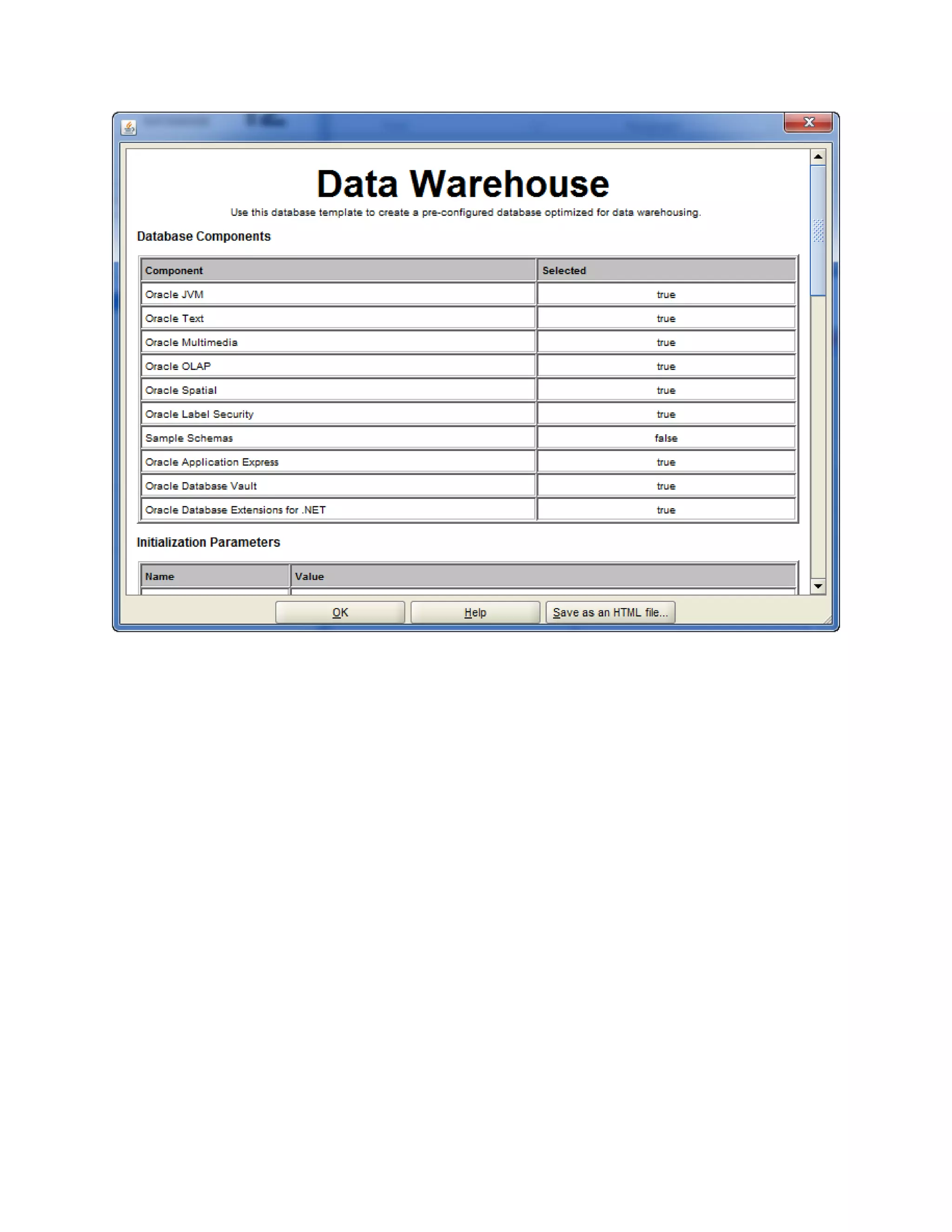Select the Oracle JVM row
Screen dimensions: 952x1232
(x=338, y=294)
